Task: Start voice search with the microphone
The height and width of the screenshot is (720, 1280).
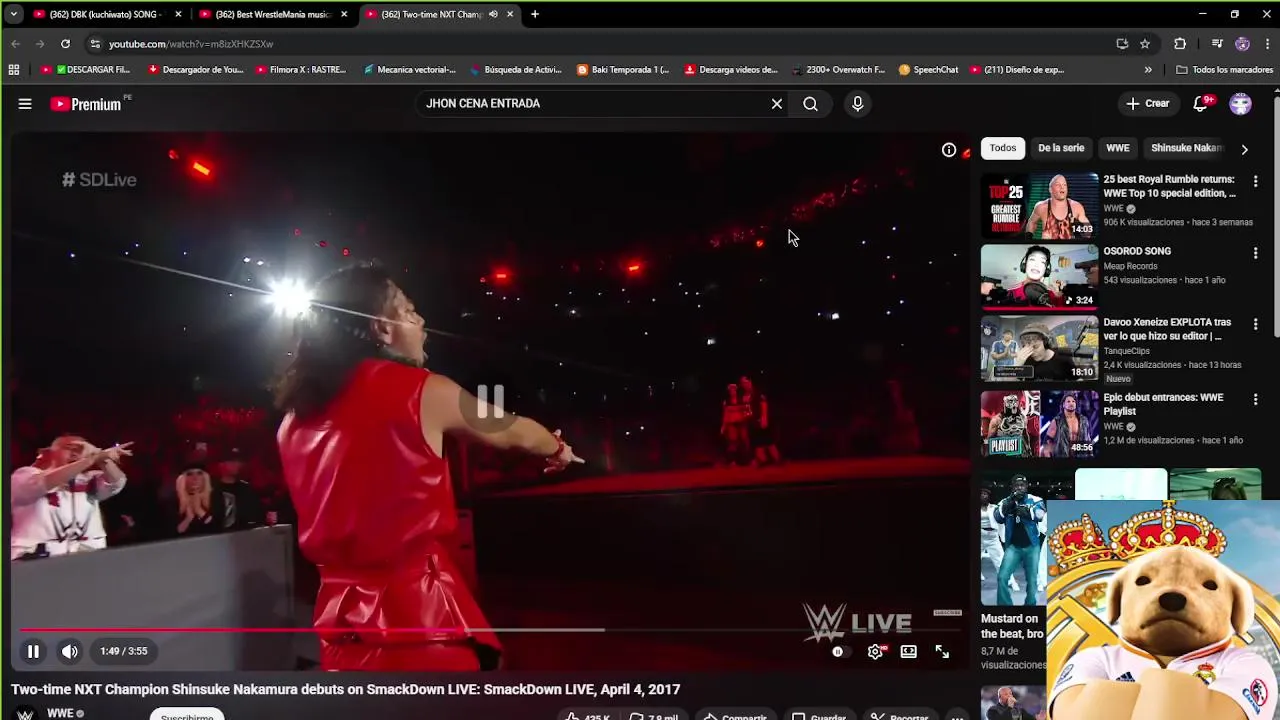Action: [857, 104]
